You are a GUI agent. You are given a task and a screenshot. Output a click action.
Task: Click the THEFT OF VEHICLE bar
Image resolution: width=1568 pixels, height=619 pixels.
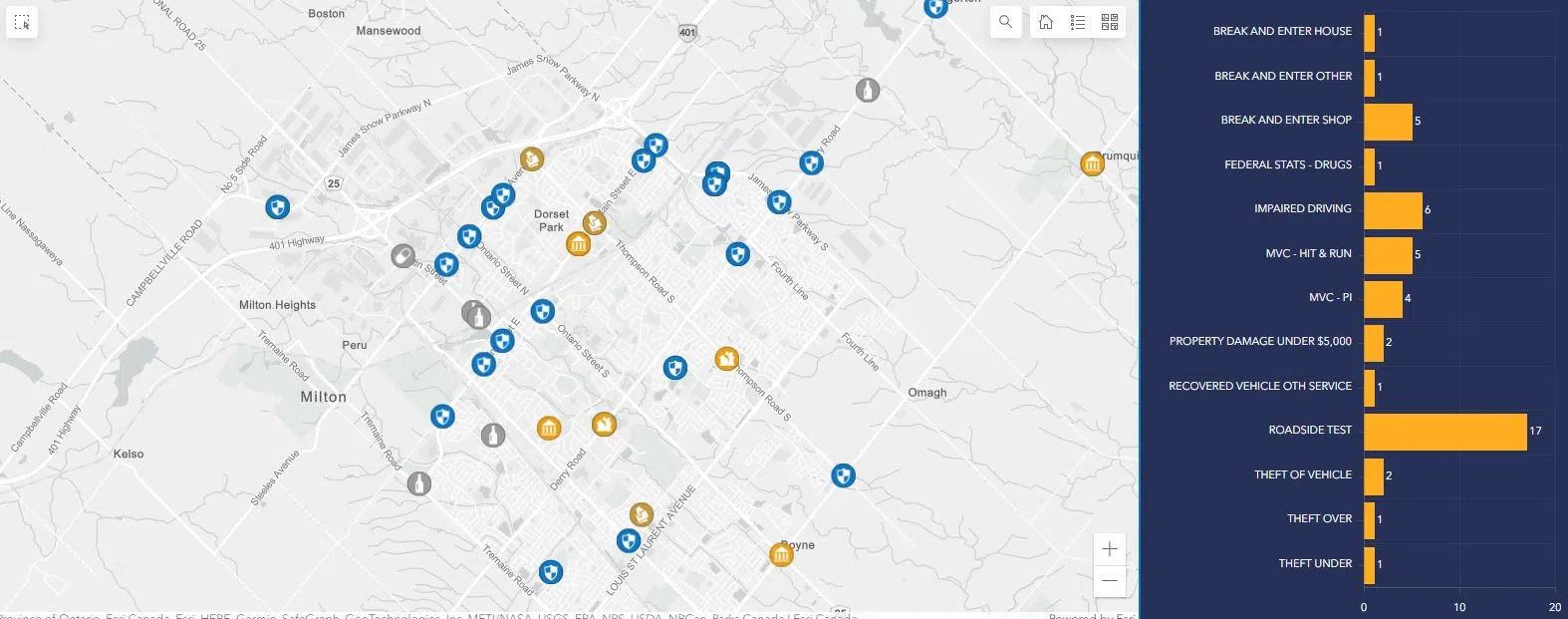pos(1374,476)
